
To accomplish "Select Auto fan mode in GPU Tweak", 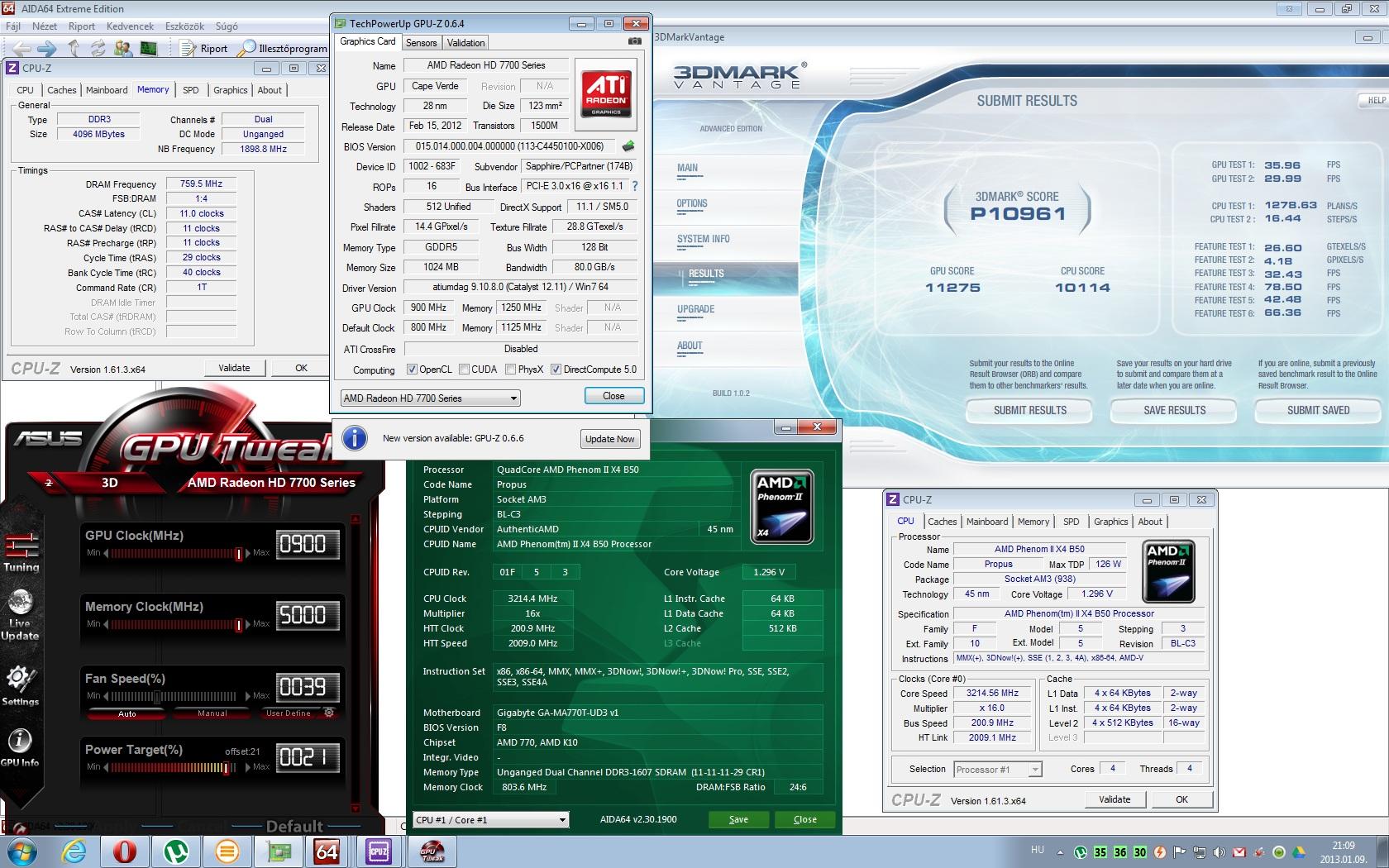I will click(x=127, y=713).
